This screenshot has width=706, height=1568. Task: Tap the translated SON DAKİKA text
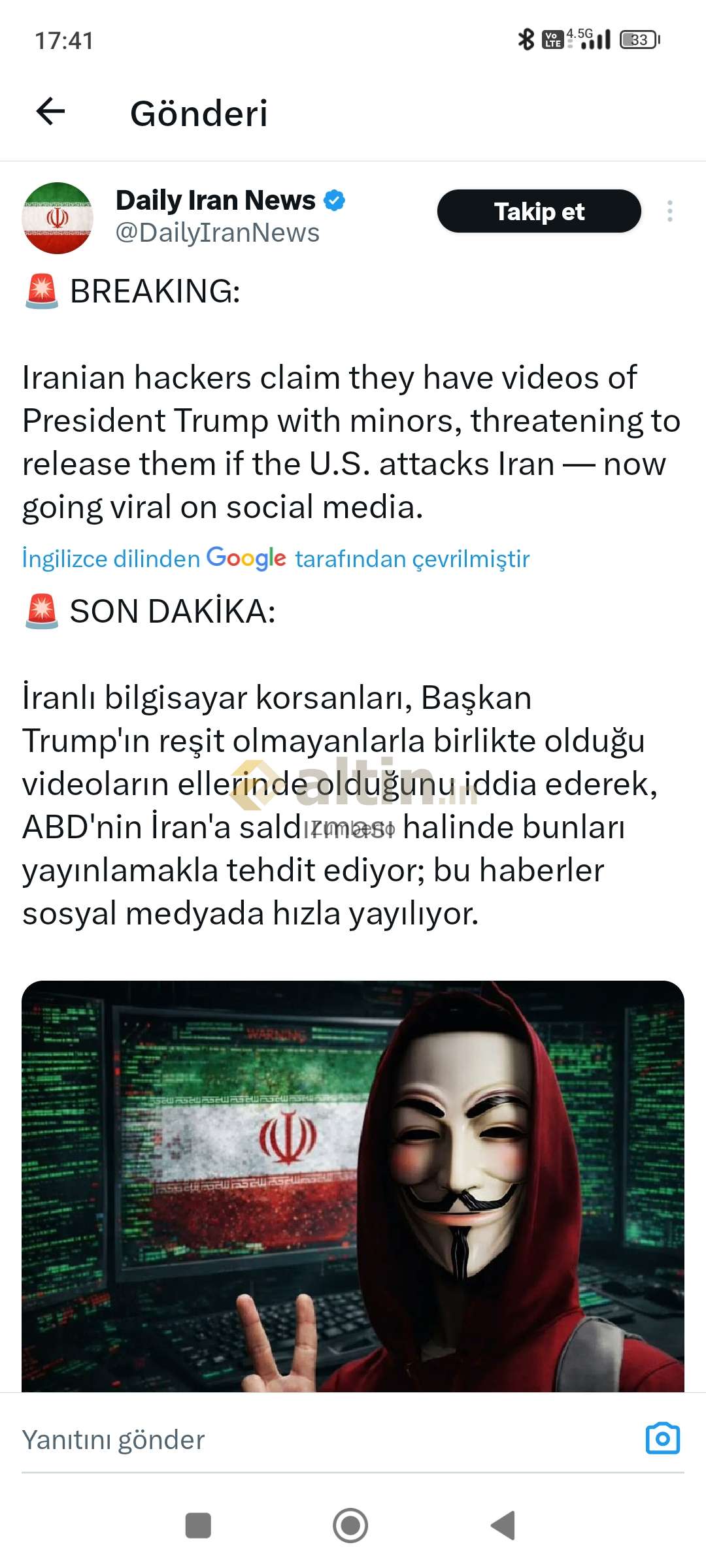point(340,762)
